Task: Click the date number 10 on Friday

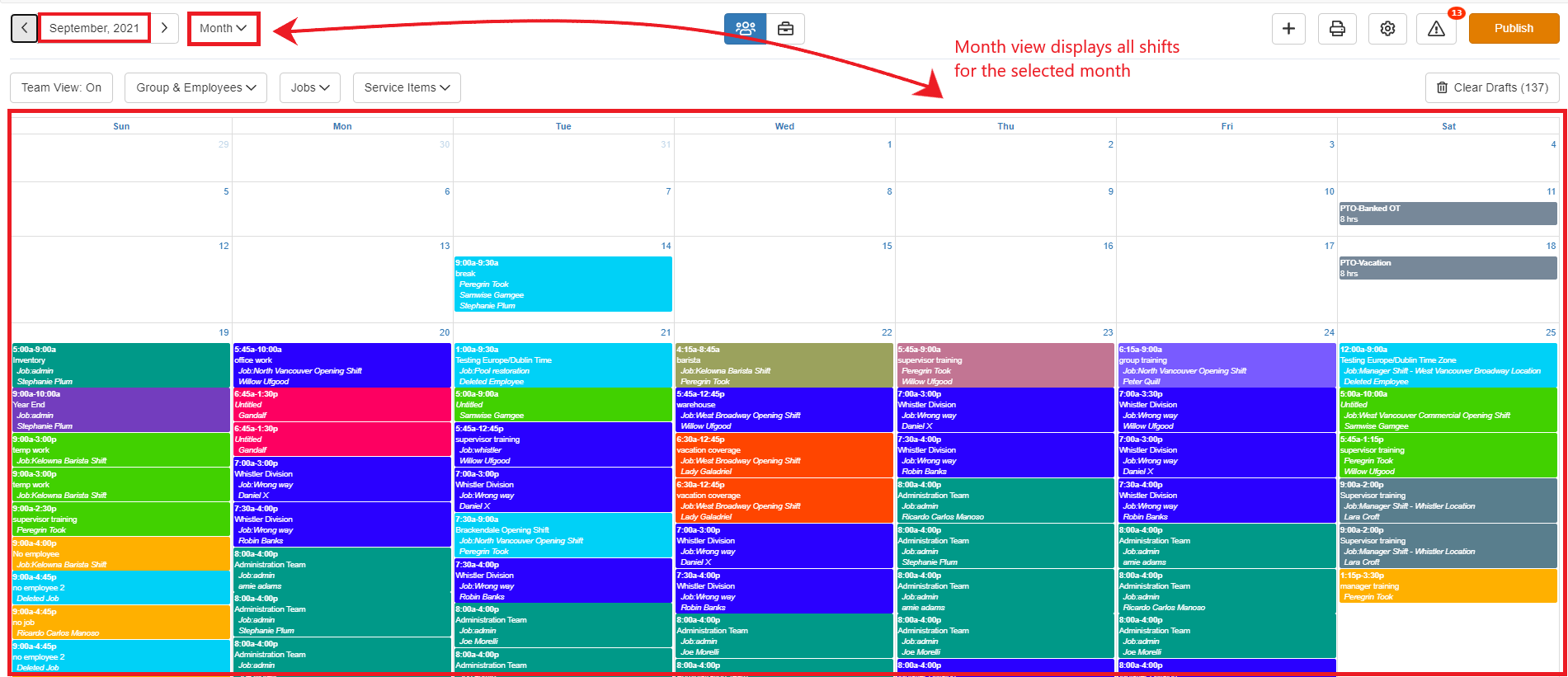Action: tap(1329, 191)
